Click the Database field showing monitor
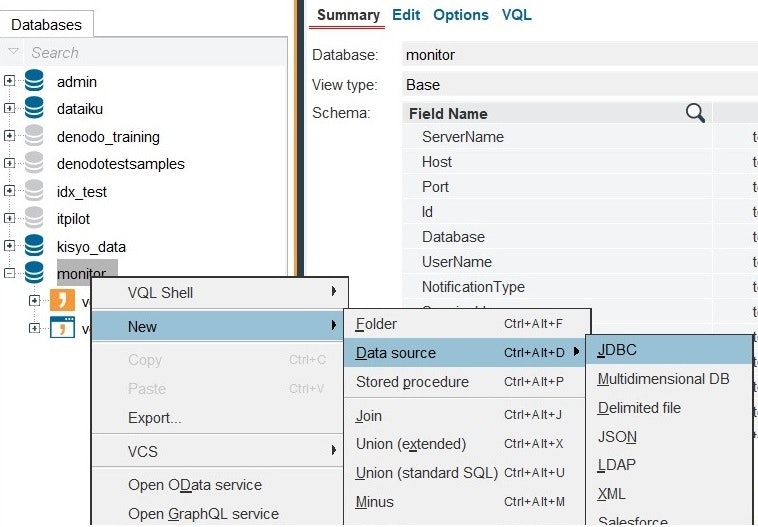Viewport: 758px width, 527px height. pos(580,55)
